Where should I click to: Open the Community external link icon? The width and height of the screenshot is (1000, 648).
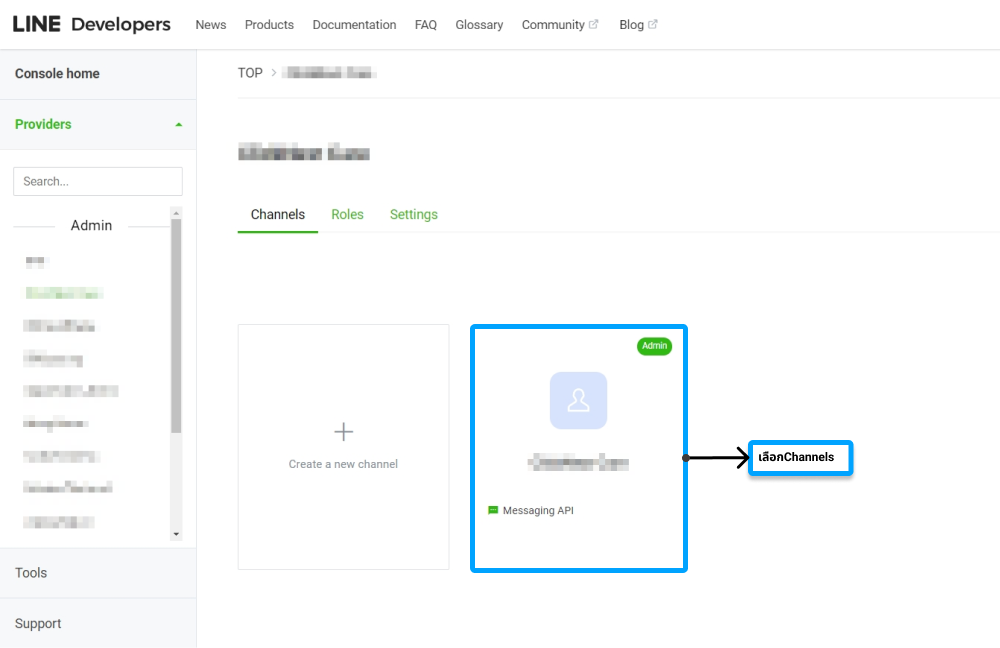click(x=594, y=24)
